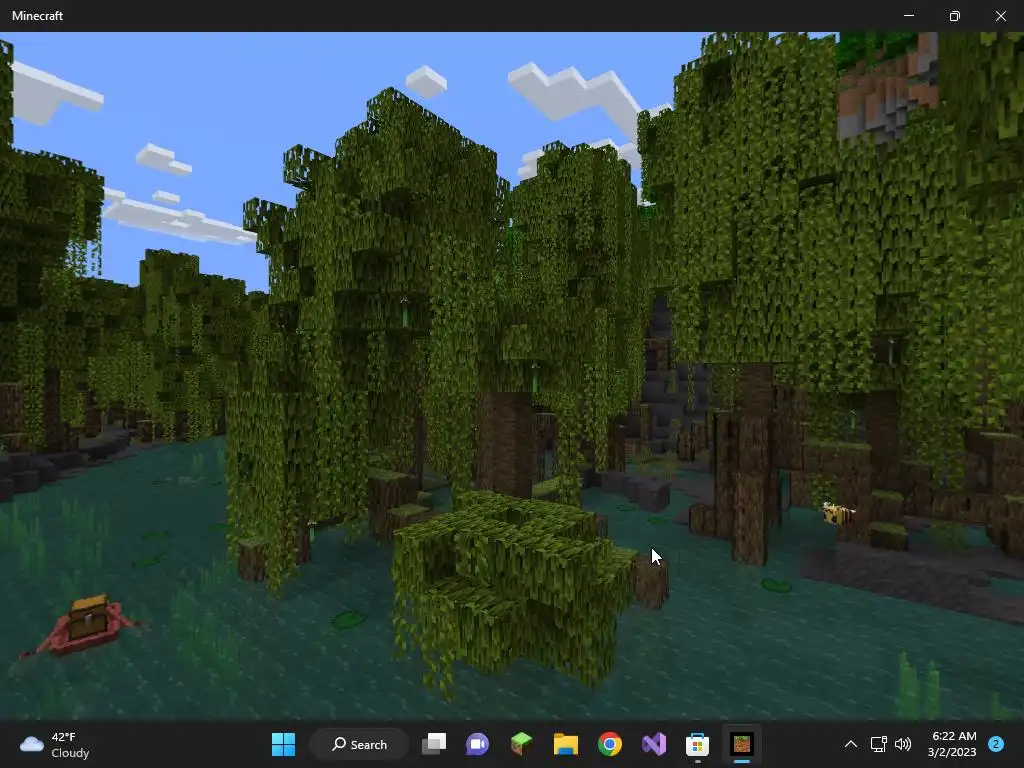Restore down the Minecraft window
This screenshot has height=768, width=1024.
[x=955, y=16]
